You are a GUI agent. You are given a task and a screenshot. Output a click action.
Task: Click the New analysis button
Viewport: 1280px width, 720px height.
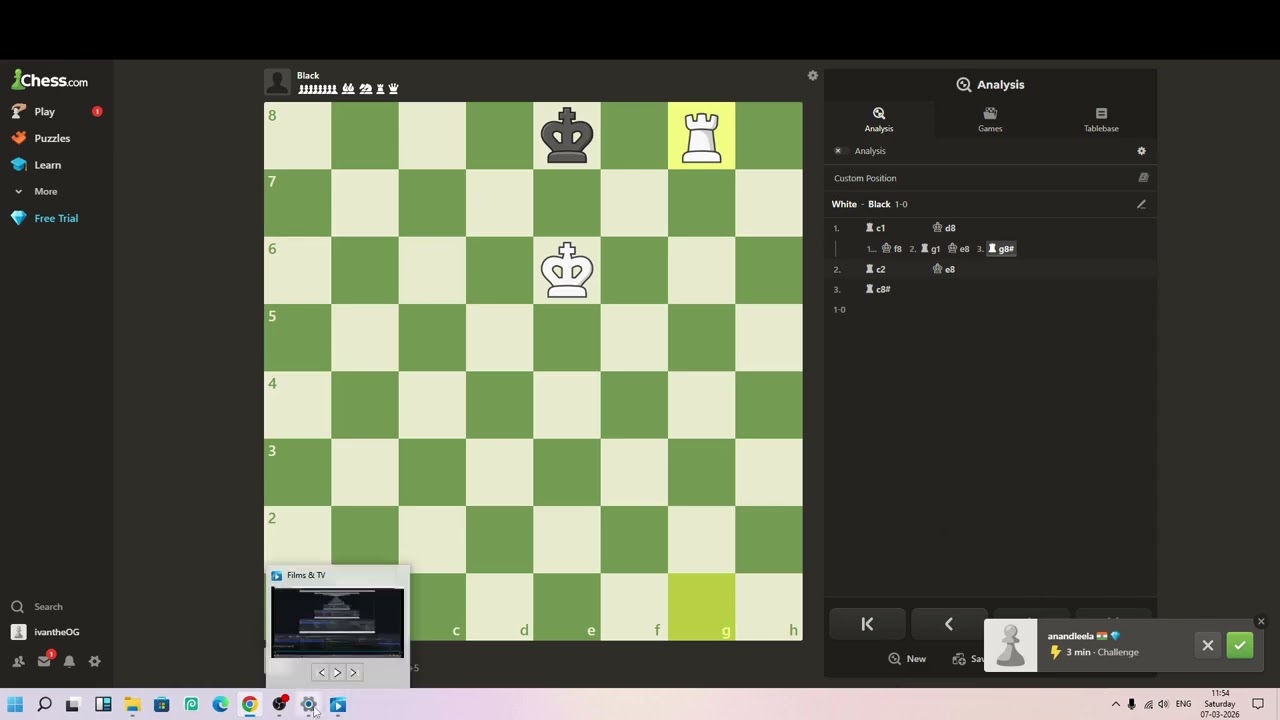907,659
